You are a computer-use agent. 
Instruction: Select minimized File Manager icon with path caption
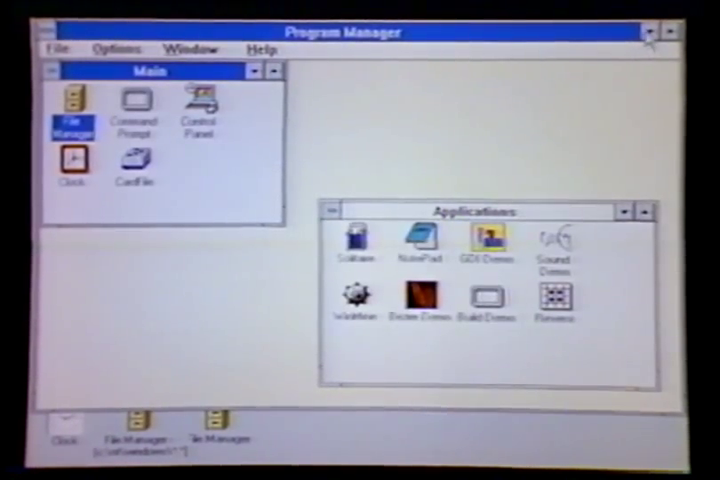point(138,420)
